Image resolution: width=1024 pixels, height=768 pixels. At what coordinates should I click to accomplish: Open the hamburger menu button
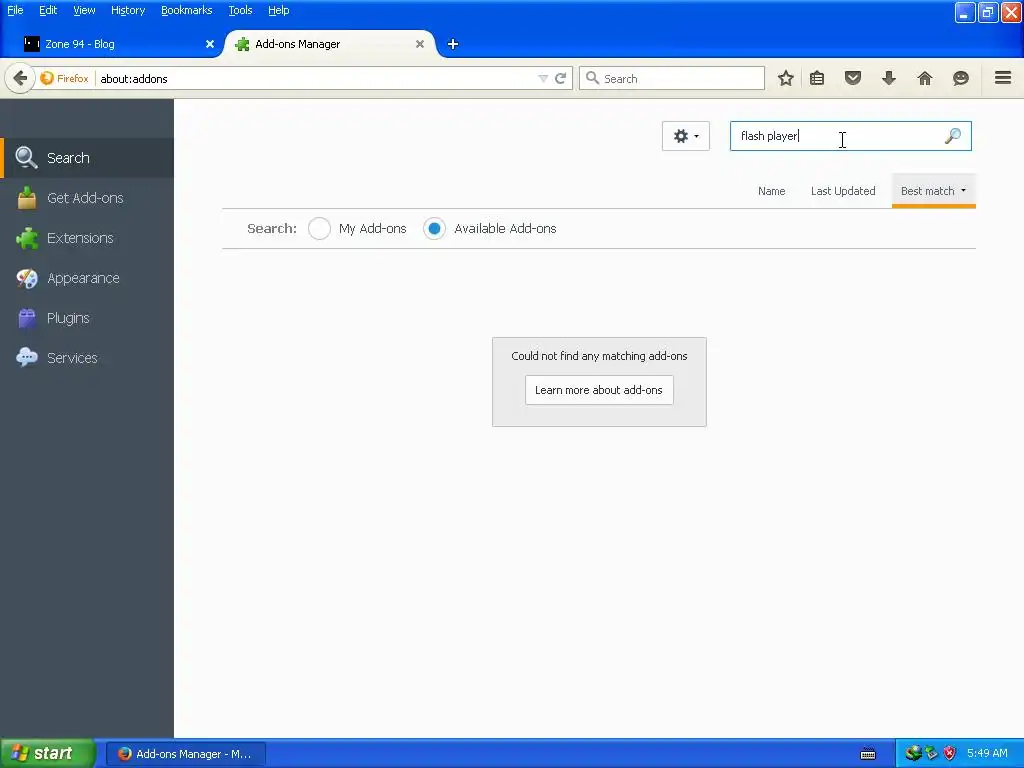[x=1003, y=78]
